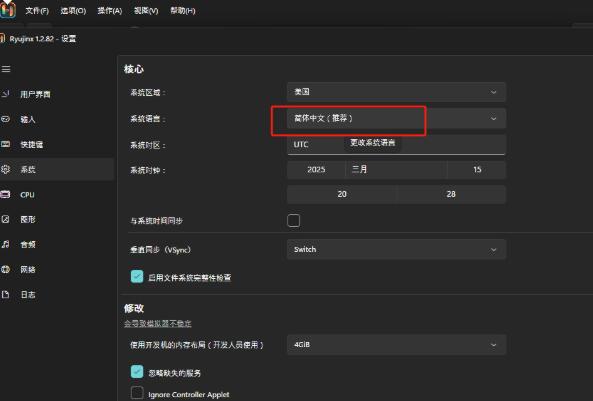Image resolution: width=593 pixels, height=401 pixels.
Task: Click the hour field 20
Action: pyautogui.click(x=342, y=194)
